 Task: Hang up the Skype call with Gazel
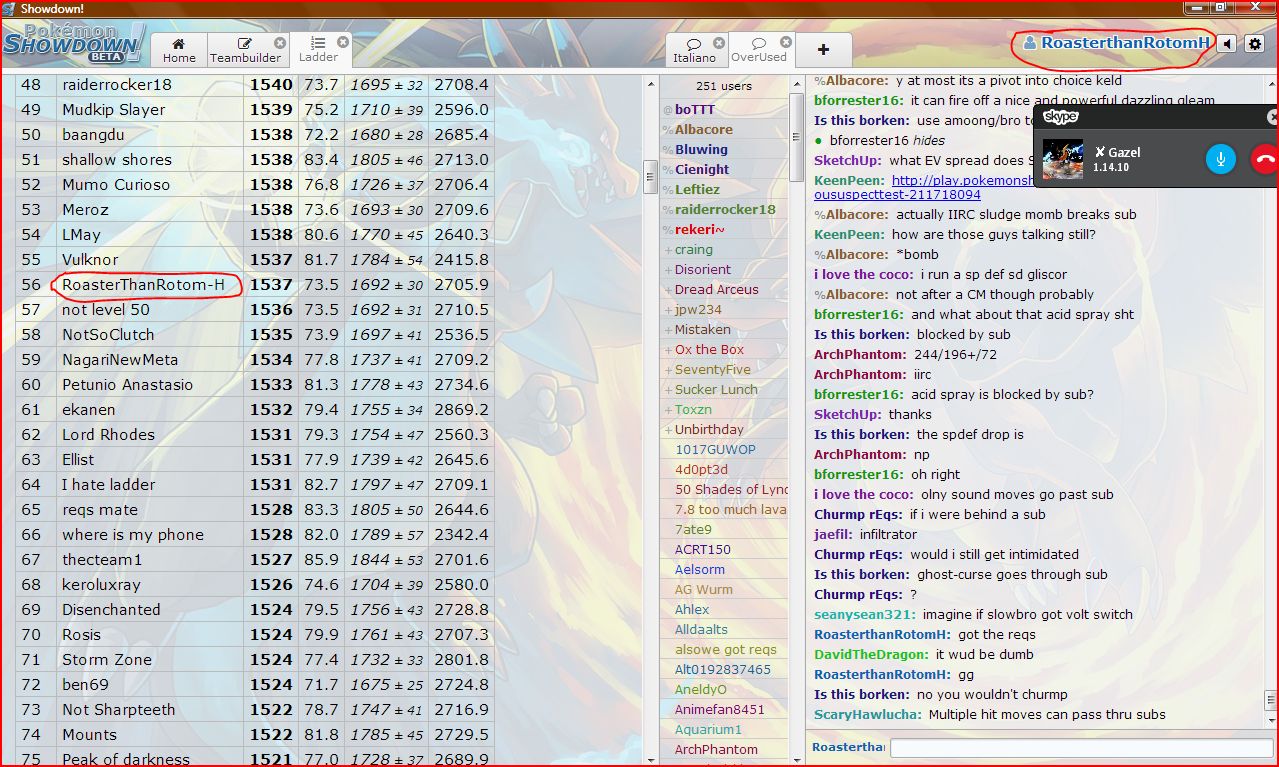(1266, 159)
